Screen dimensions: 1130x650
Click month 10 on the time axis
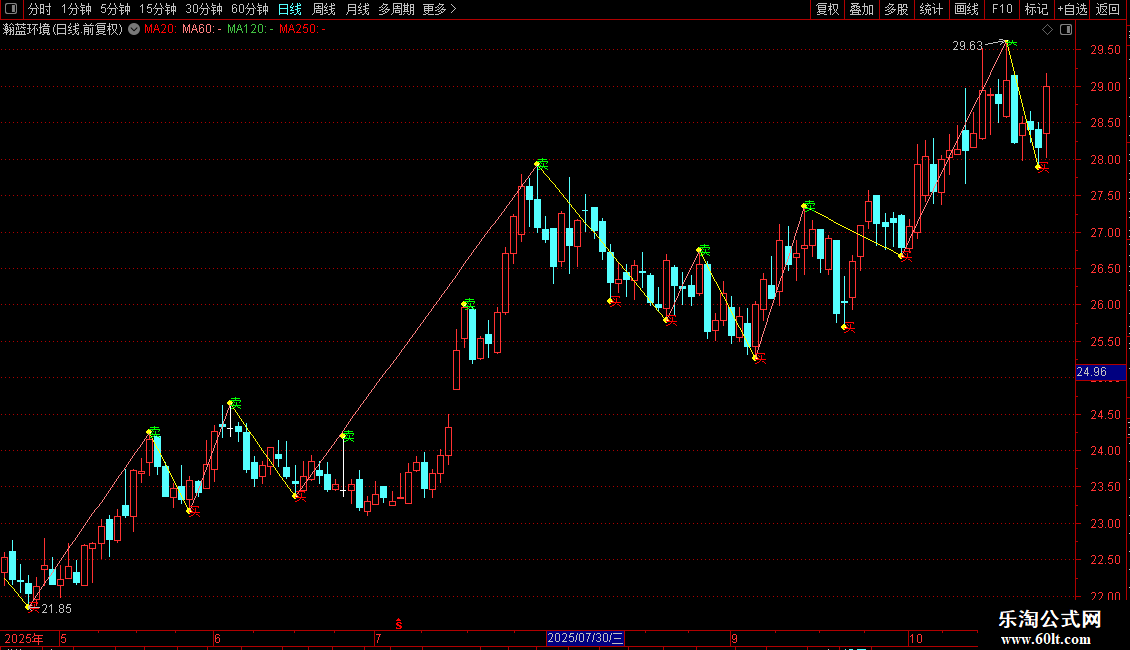[x=915, y=638]
